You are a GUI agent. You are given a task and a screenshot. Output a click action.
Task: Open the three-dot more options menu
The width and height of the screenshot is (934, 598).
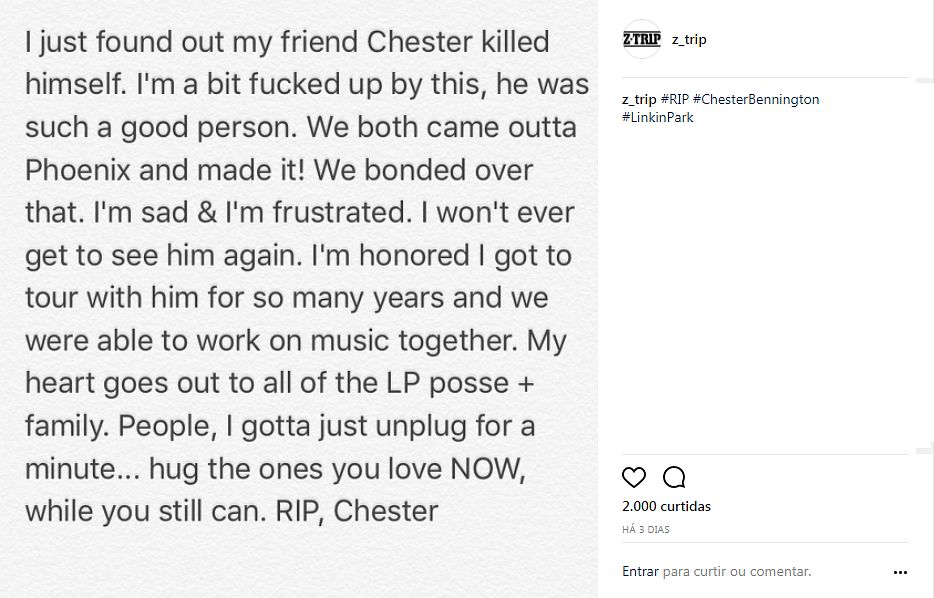point(900,572)
